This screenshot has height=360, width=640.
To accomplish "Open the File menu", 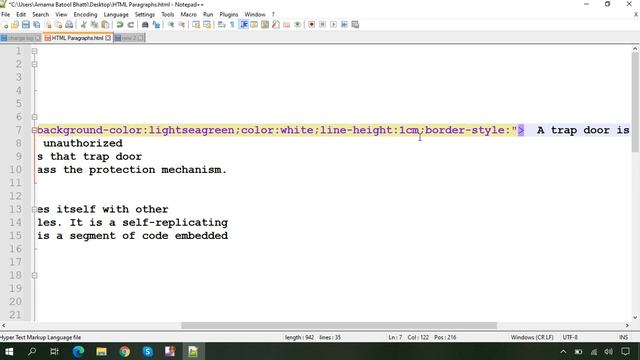I will pos(6,14).
